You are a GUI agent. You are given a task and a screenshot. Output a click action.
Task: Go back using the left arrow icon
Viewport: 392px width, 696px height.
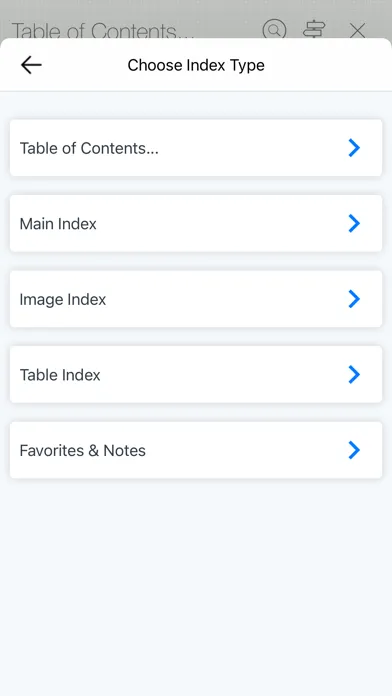tap(31, 65)
